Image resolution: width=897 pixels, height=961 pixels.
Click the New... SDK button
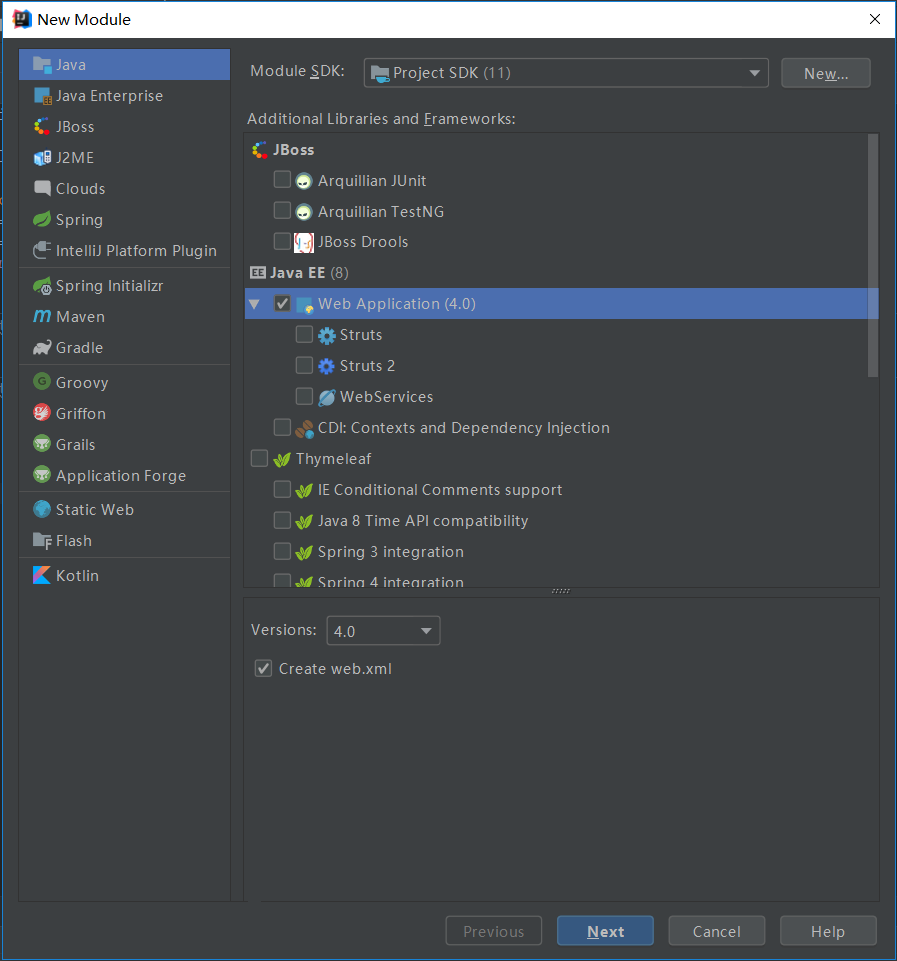click(825, 73)
